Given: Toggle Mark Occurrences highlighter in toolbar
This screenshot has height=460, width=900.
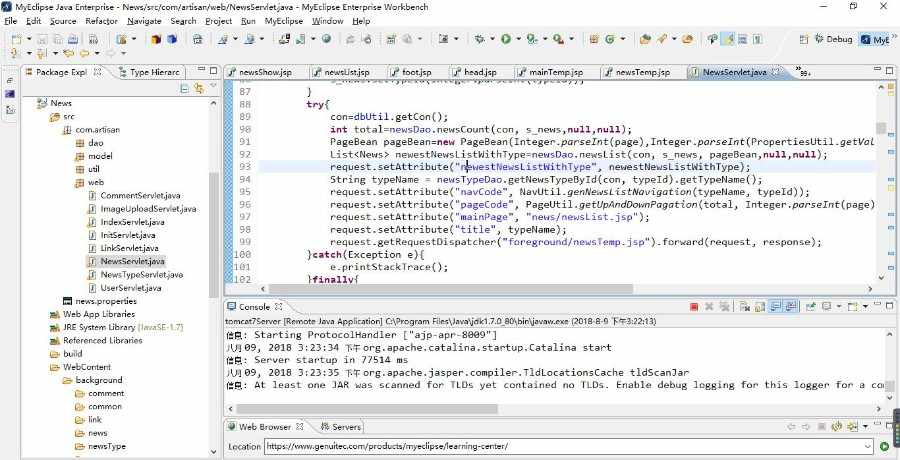Looking at the screenshot, I should (x=729, y=39).
